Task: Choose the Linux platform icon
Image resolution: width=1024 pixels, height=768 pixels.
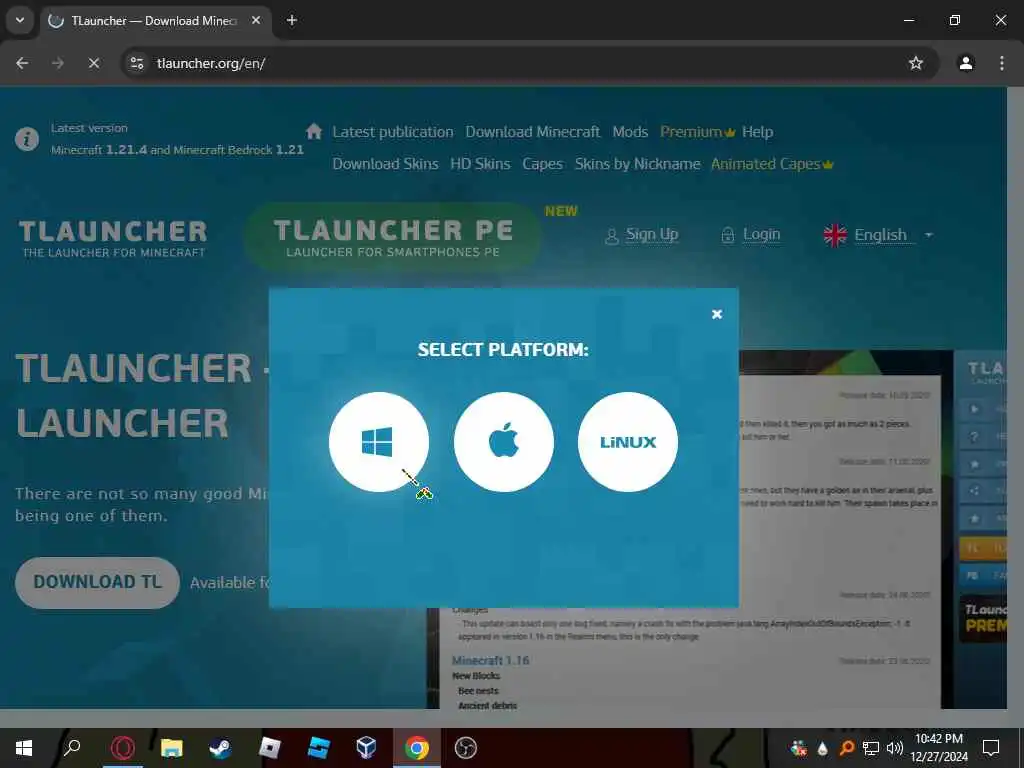Action: (x=628, y=442)
